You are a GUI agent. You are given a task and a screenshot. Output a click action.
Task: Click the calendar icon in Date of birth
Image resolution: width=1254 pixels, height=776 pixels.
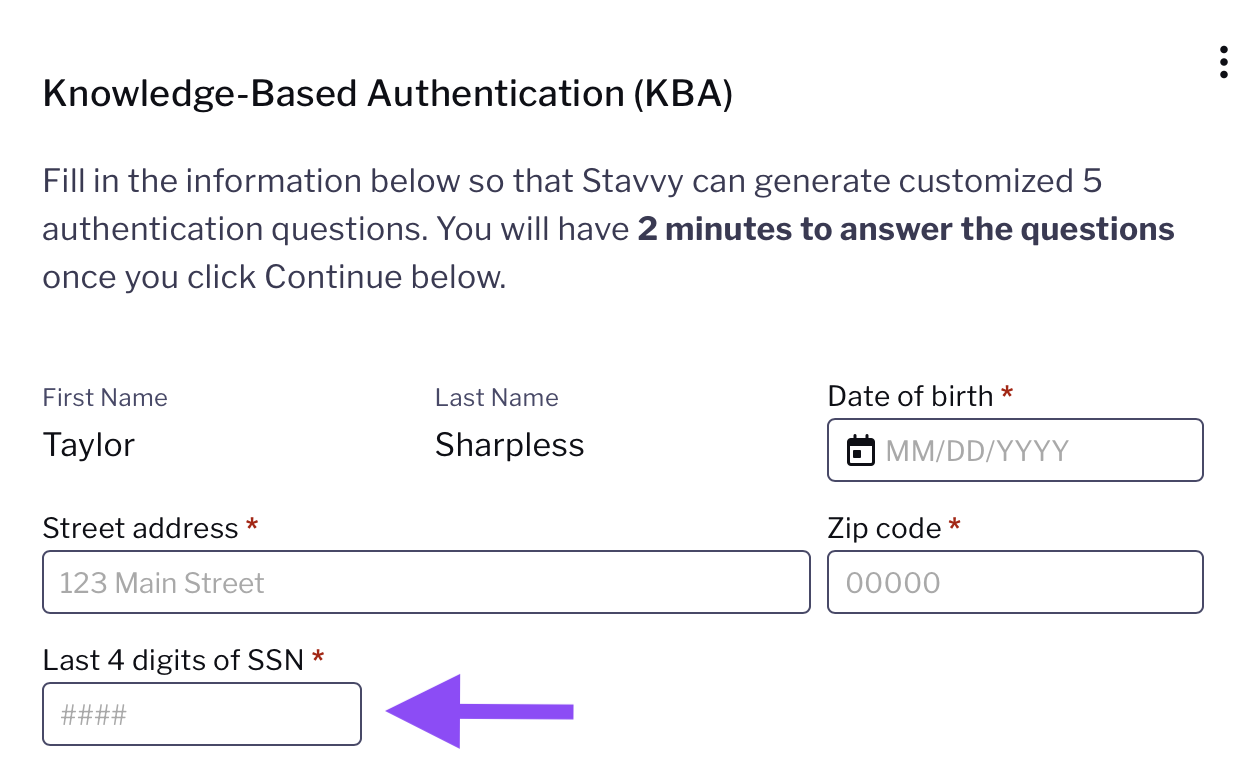tap(860, 451)
